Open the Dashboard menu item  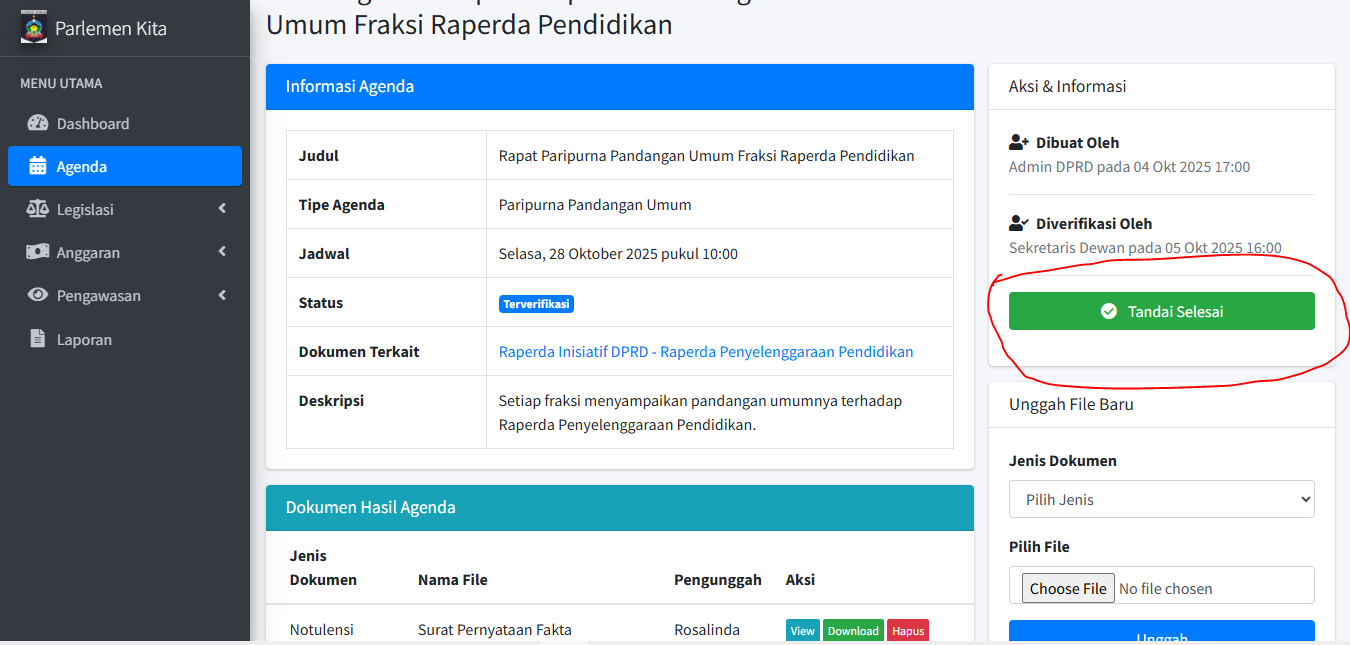[x=93, y=124]
